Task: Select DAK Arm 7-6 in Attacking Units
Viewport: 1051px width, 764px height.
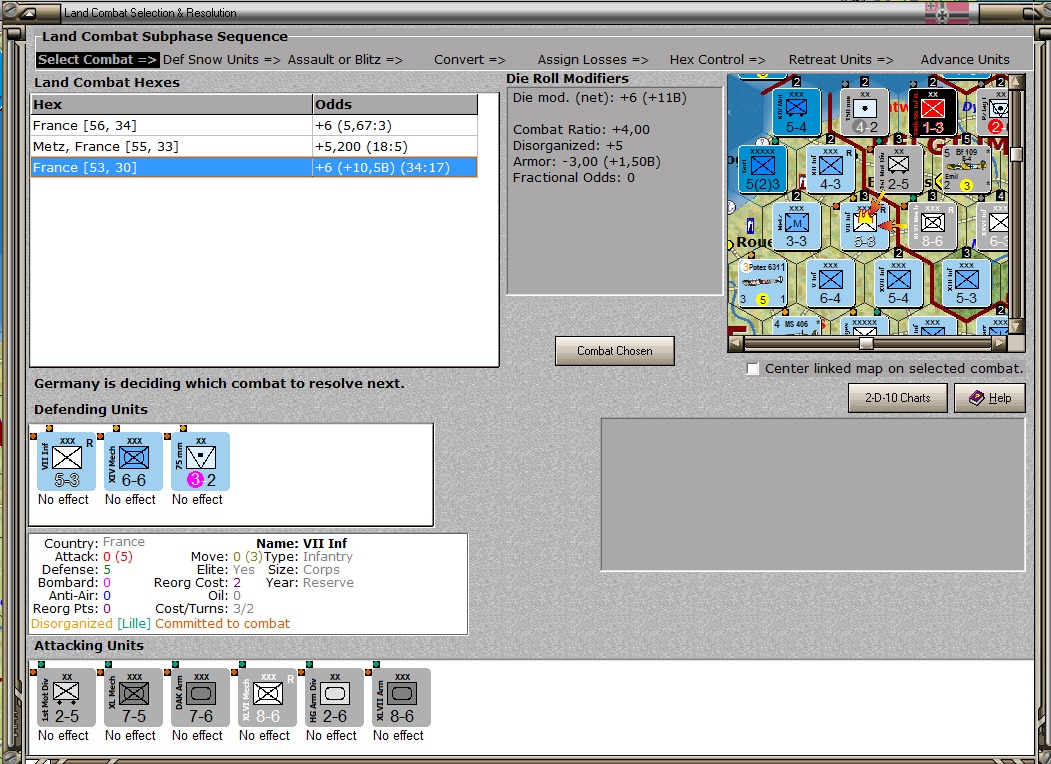Action: [x=200, y=698]
